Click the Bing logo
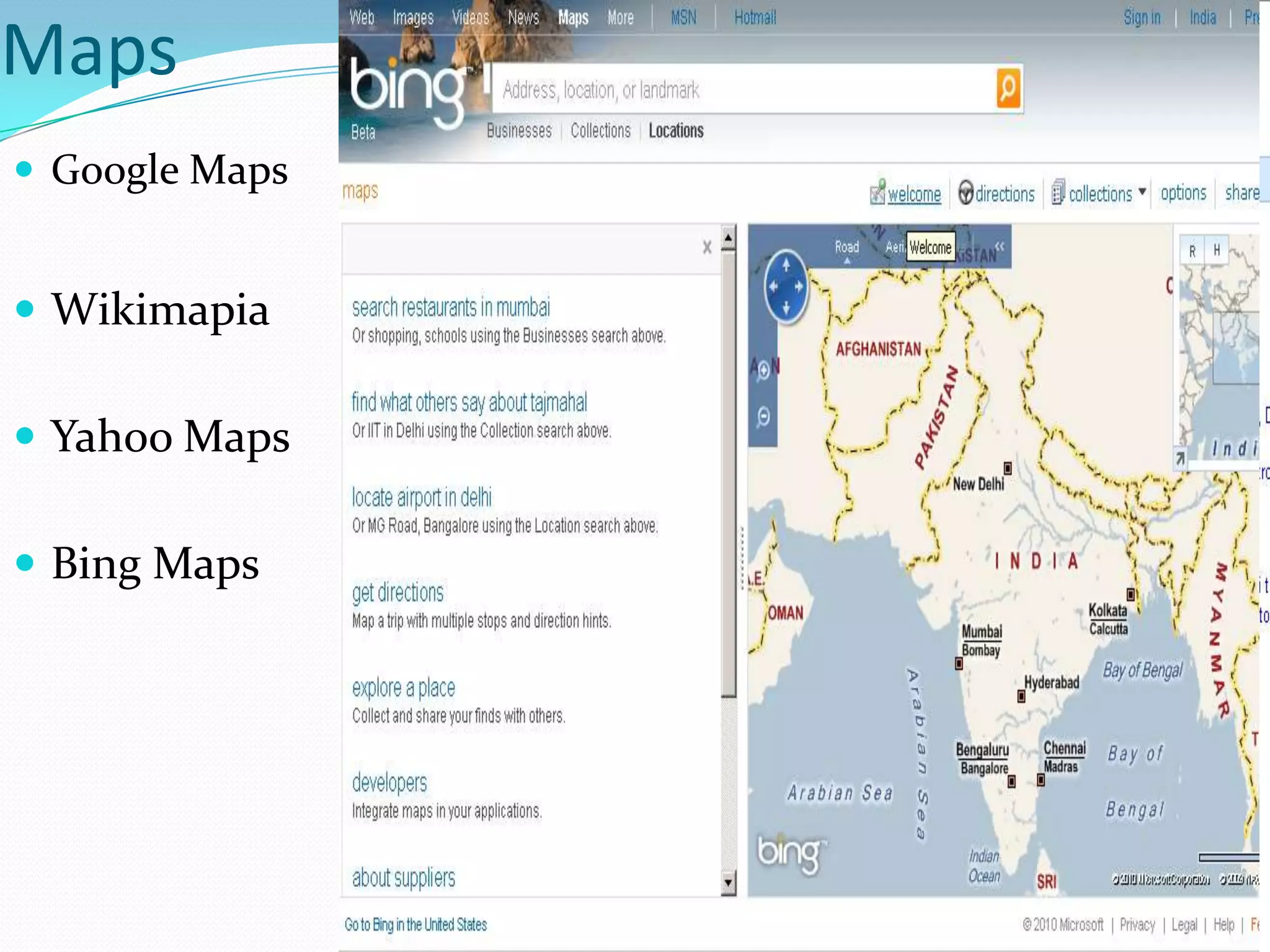 407,93
